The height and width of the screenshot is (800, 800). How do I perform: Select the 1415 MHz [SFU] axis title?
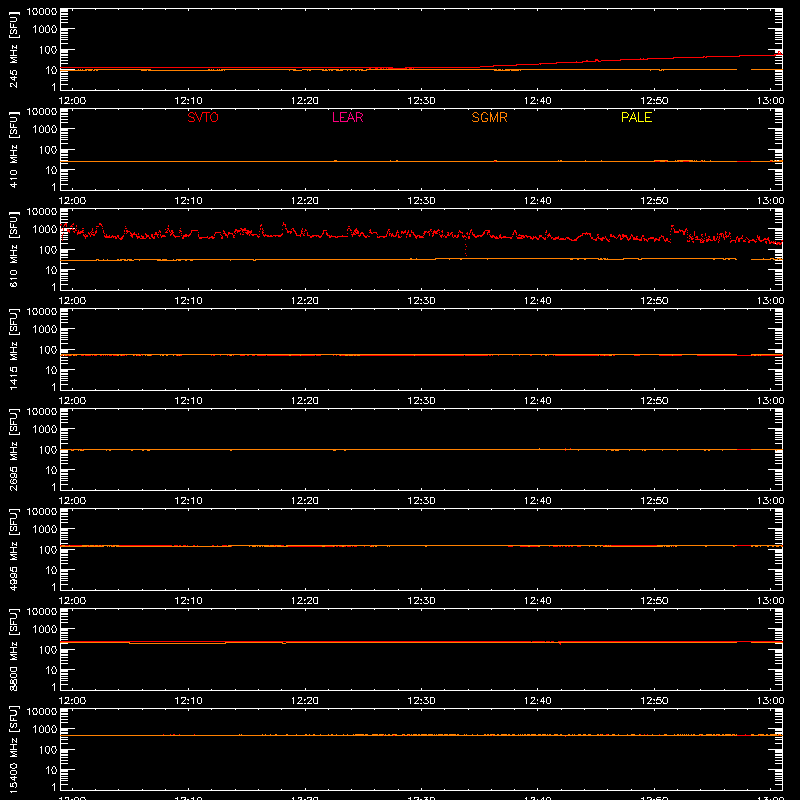14,350
